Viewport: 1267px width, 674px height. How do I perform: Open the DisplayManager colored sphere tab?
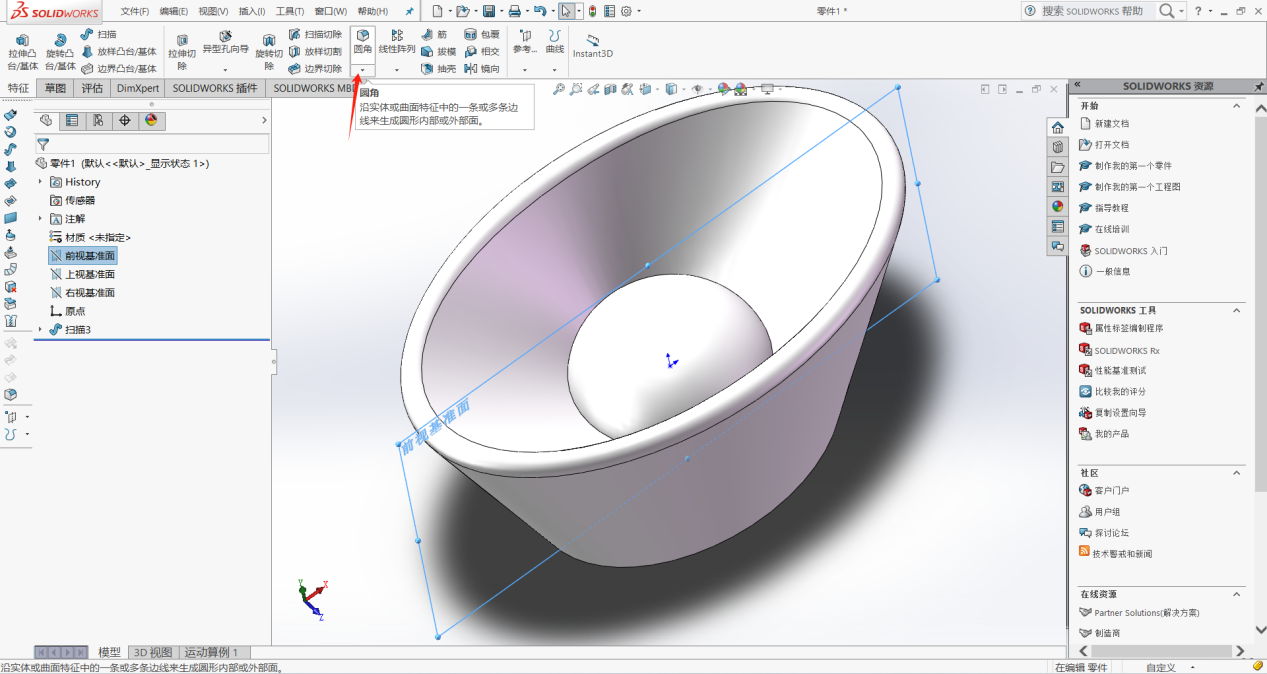[x=151, y=120]
